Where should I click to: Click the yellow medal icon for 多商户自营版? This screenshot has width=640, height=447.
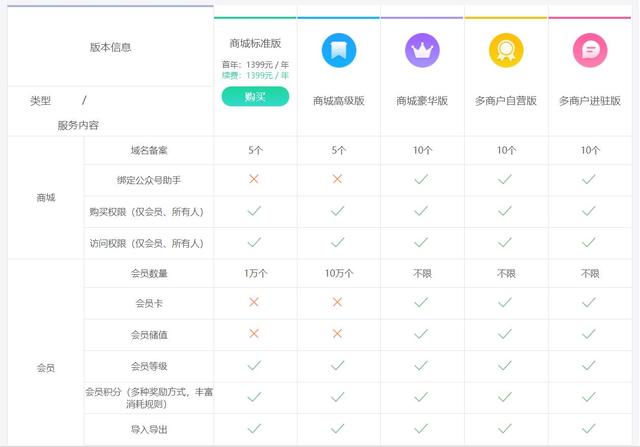506,50
